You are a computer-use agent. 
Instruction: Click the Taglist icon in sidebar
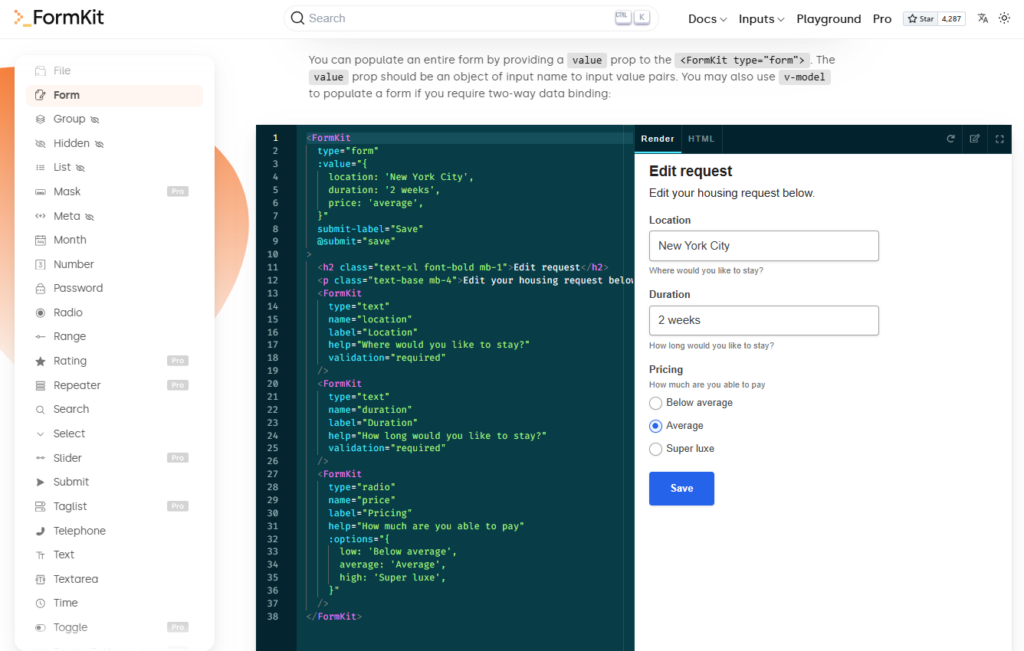tap(40, 507)
